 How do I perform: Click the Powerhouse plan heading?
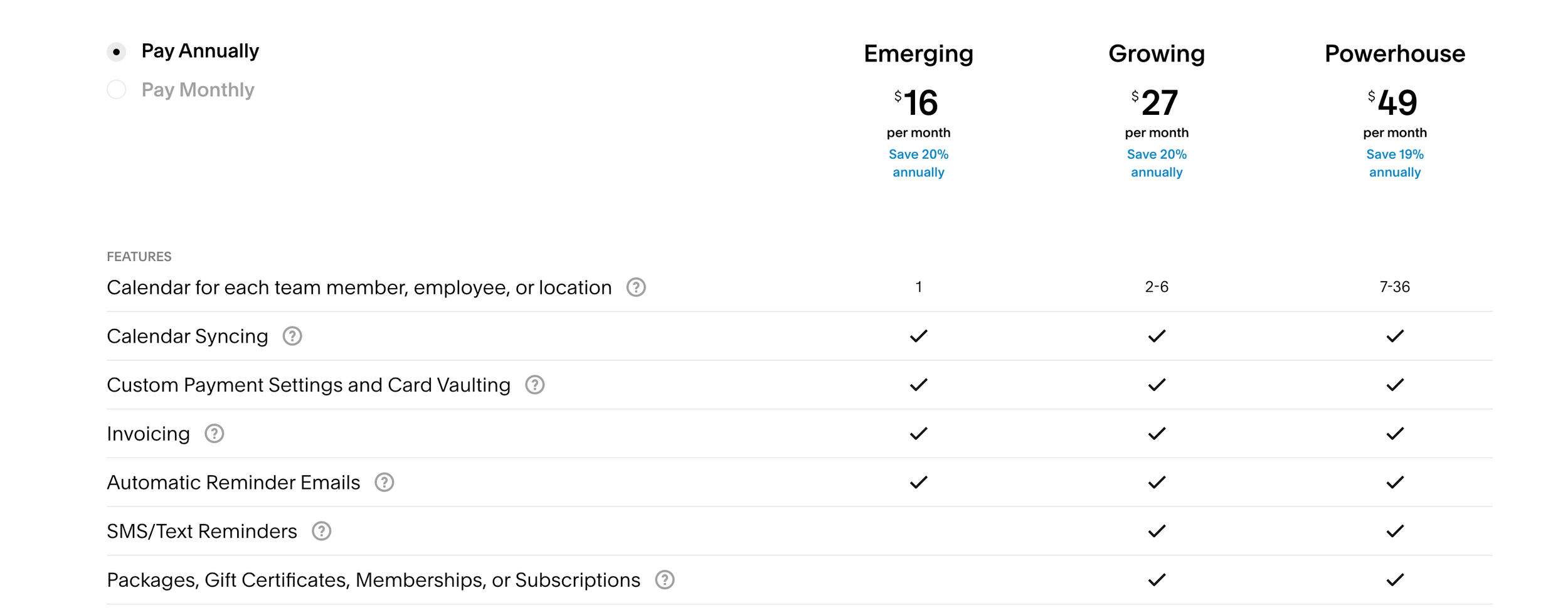[1395, 54]
